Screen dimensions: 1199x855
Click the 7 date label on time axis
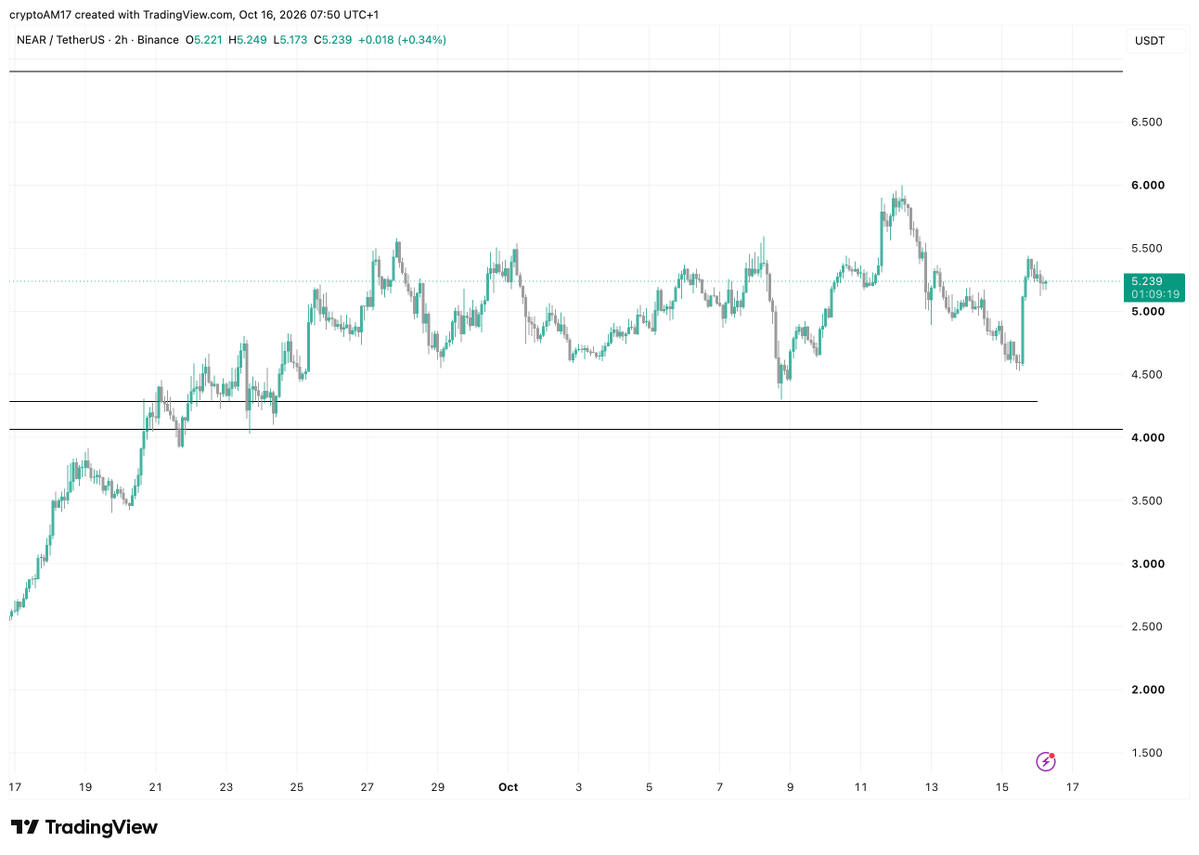720,787
